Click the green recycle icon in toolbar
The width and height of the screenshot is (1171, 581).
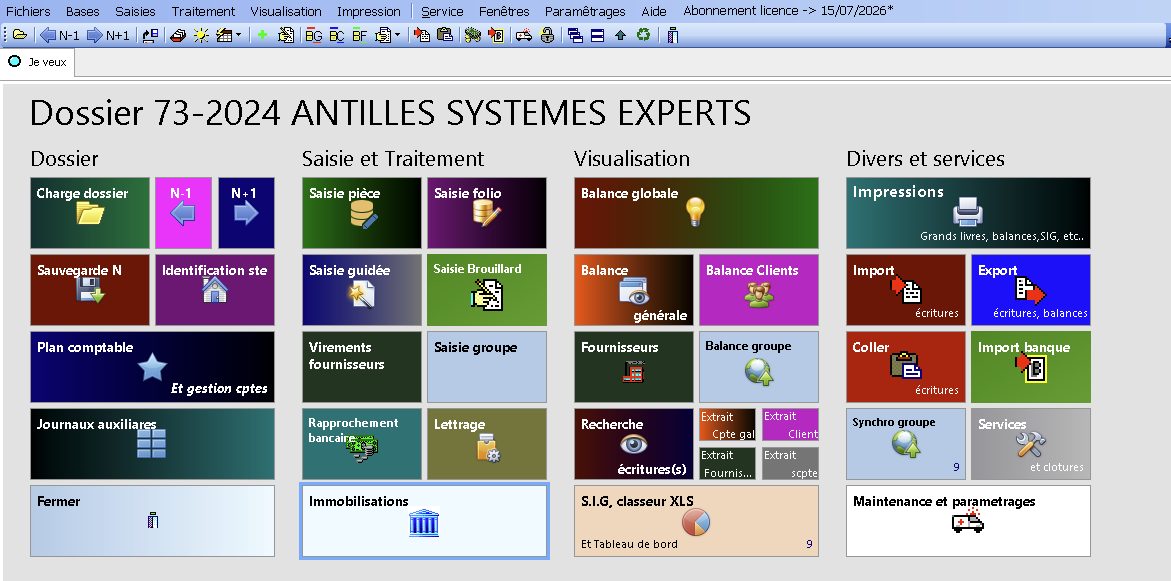[x=643, y=35]
